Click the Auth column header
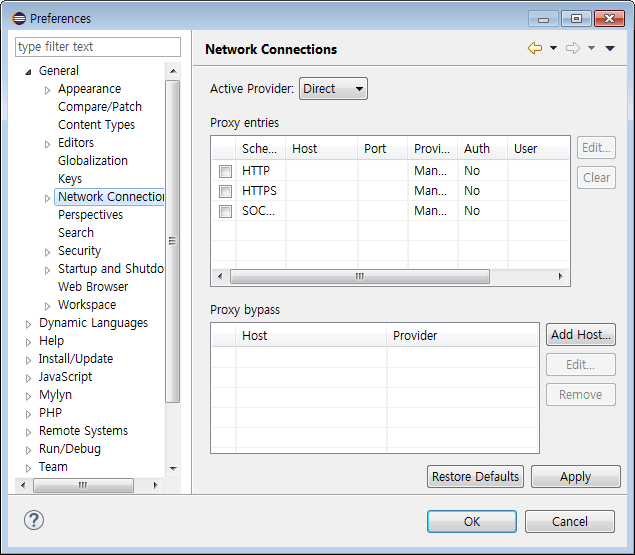635x555 pixels. [x=483, y=149]
